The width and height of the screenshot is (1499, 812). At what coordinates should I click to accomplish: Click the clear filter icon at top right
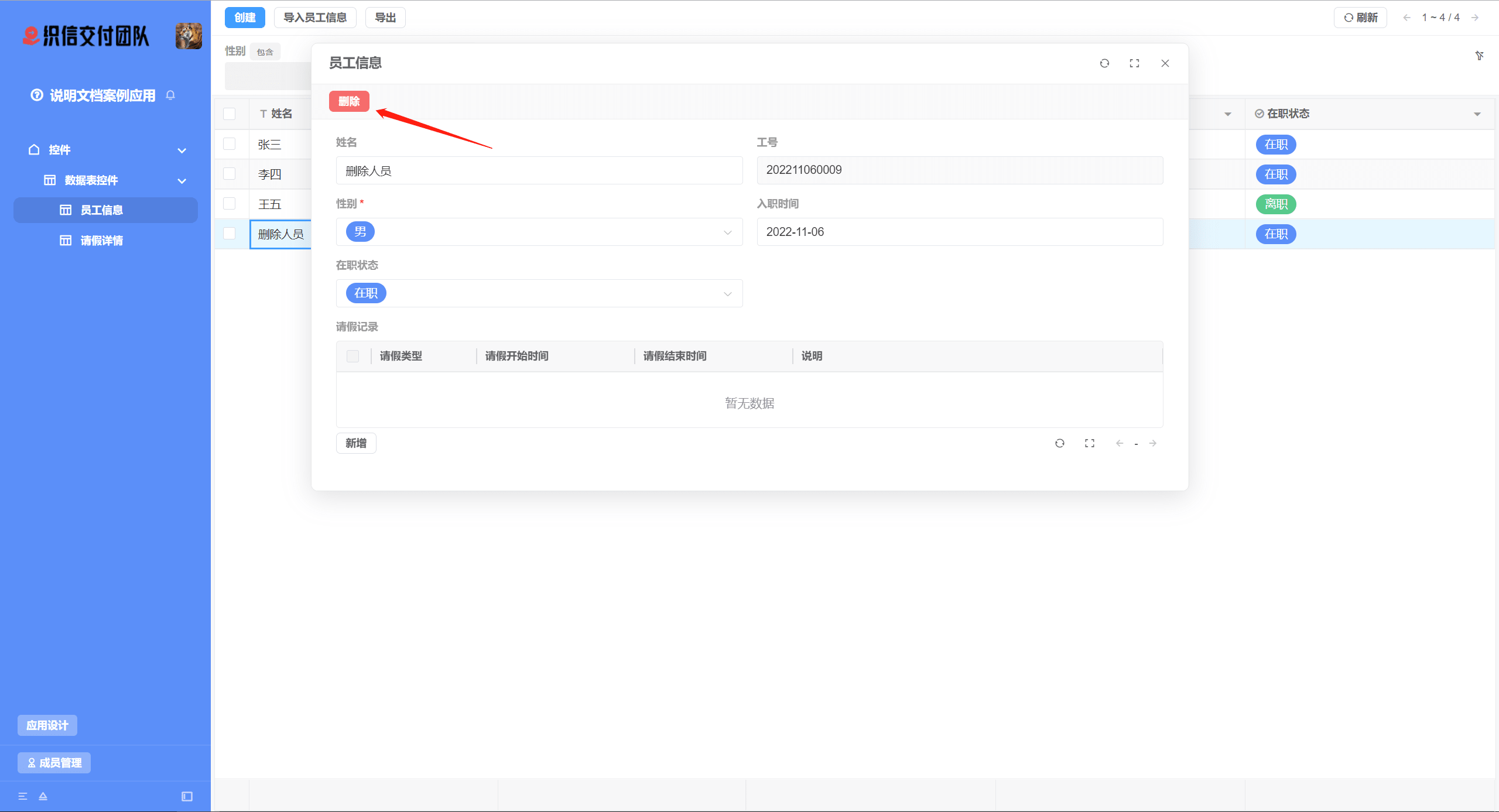1479,56
